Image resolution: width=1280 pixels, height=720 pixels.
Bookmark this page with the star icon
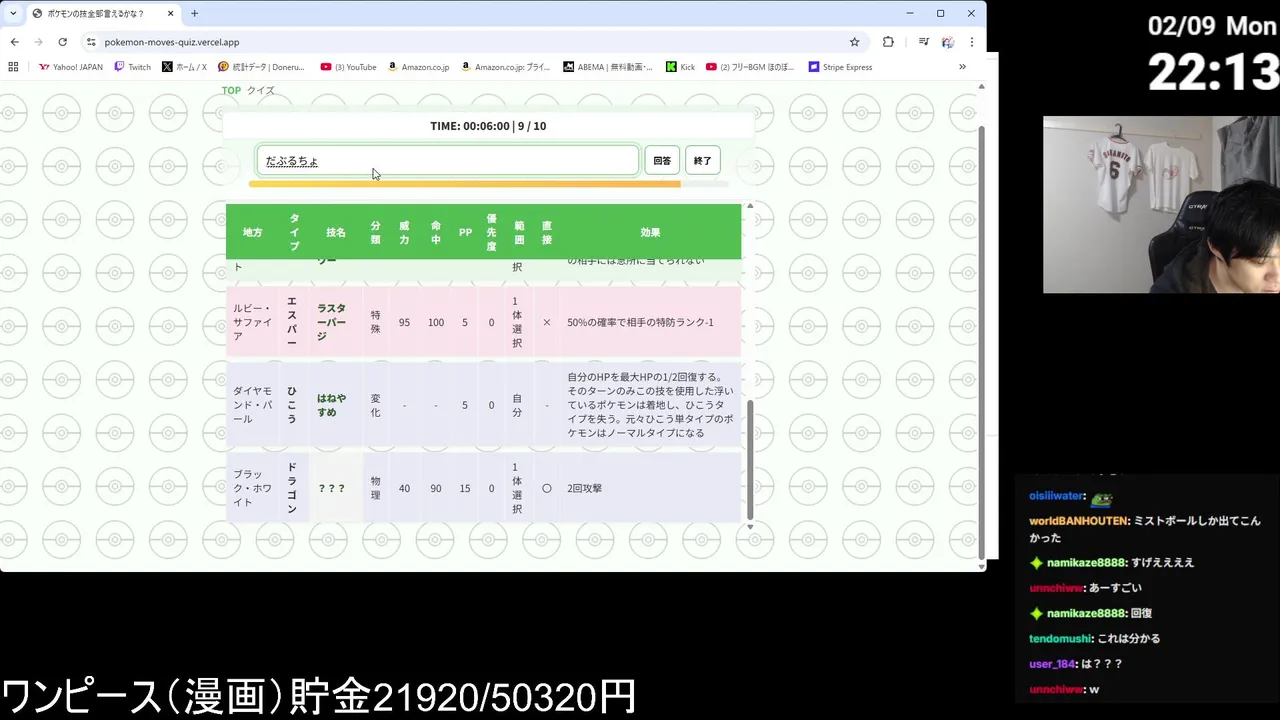[x=854, y=42]
